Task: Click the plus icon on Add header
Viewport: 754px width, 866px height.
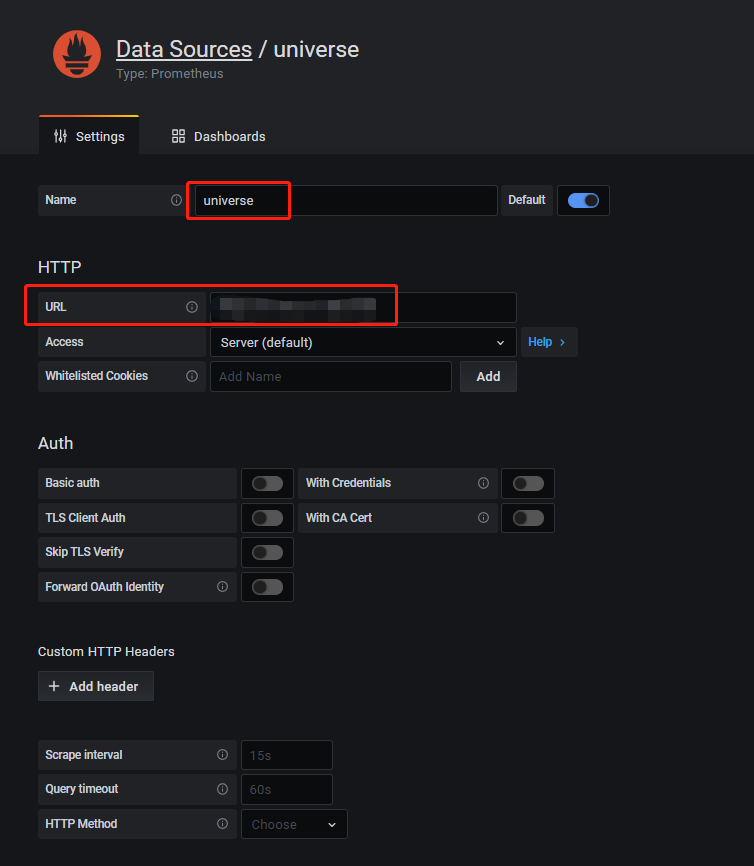Action: [55, 686]
